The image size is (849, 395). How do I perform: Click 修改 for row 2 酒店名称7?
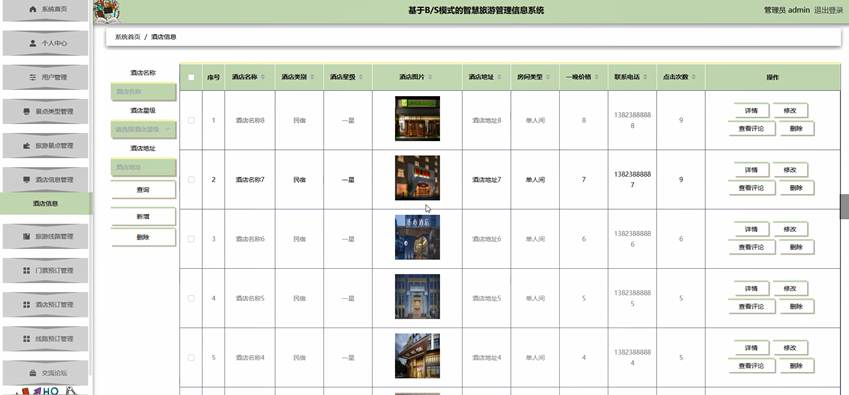click(790, 170)
